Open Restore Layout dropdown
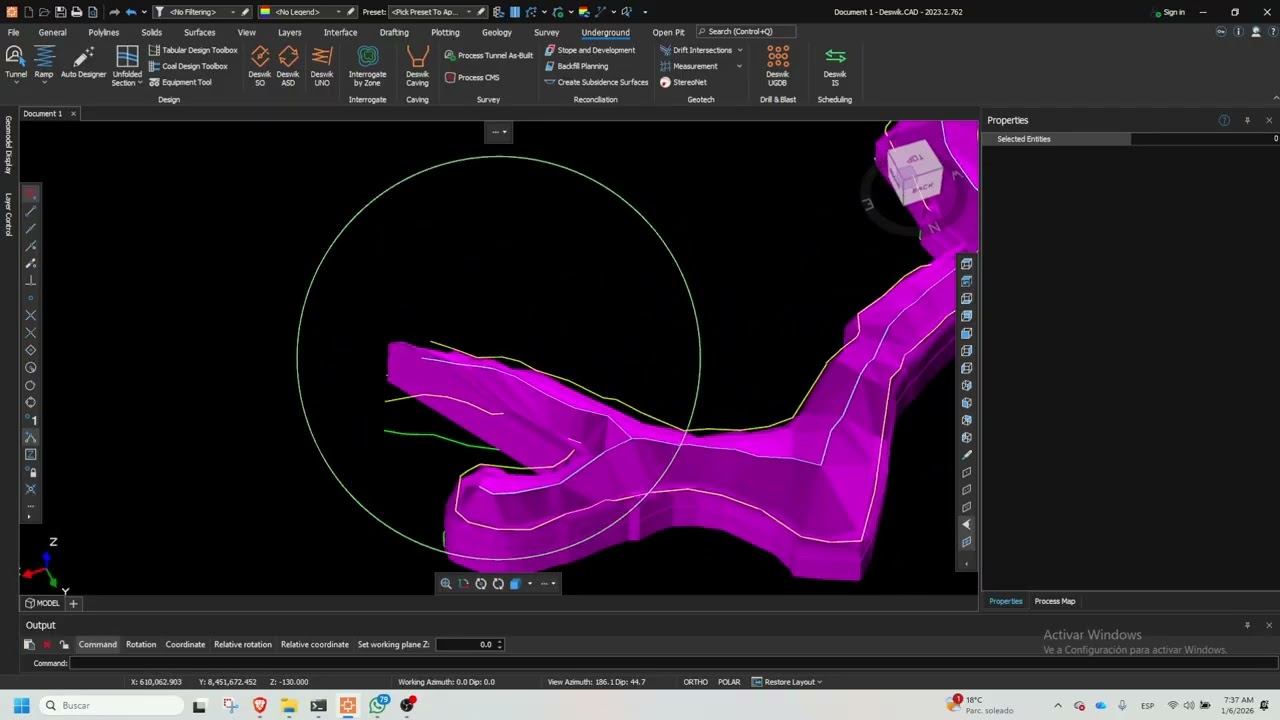 [787, 682]
